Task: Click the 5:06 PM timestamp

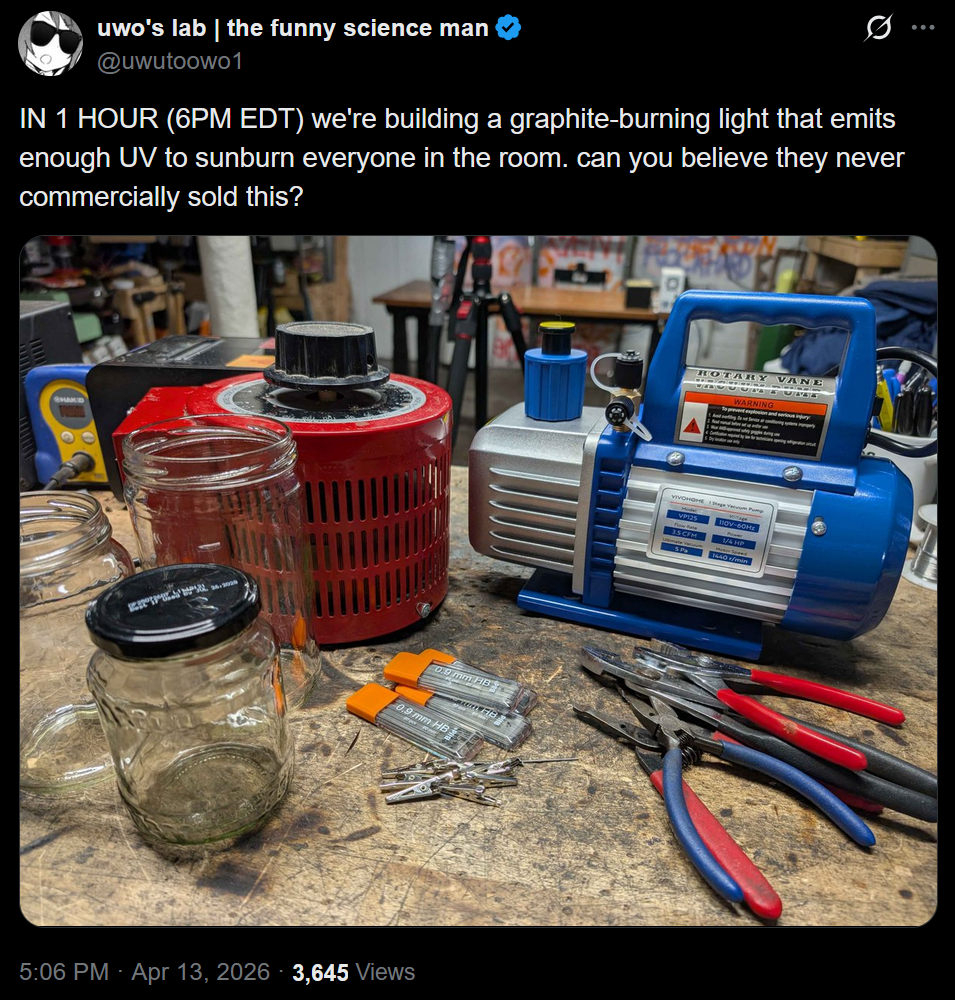Action: pos(64,972)
